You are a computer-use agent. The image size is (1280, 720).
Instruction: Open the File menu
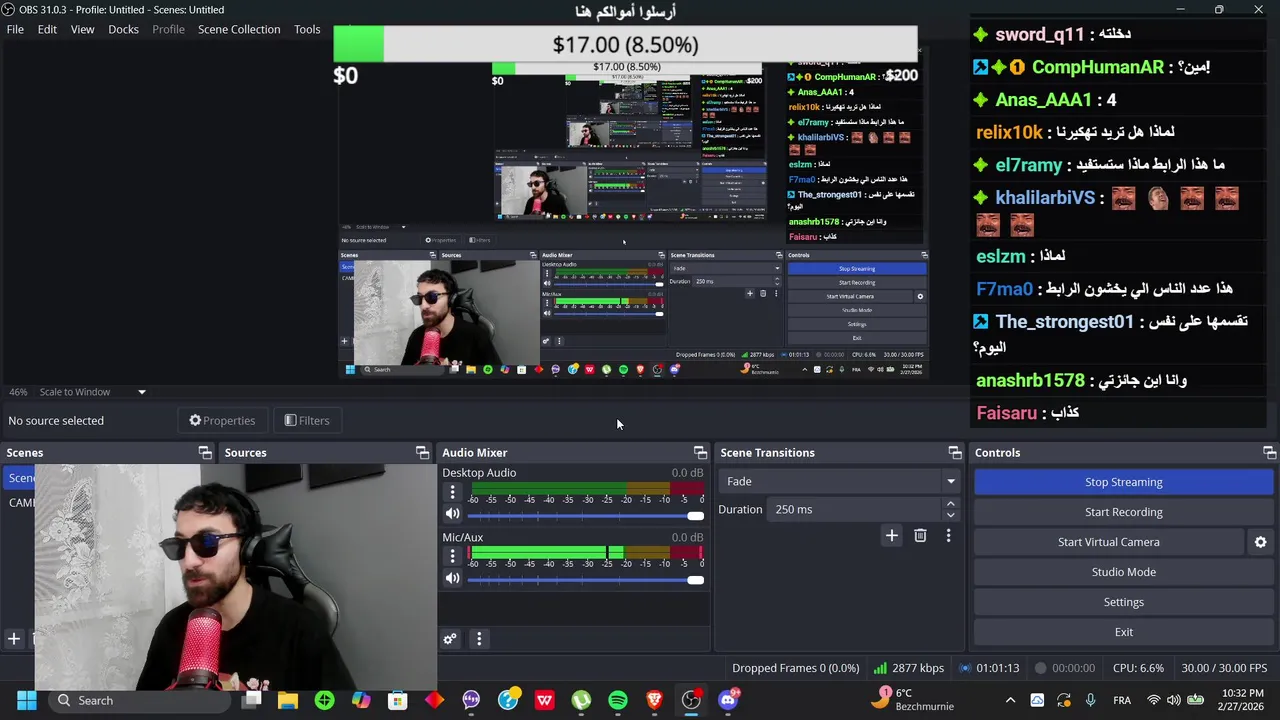click(15, 29)
